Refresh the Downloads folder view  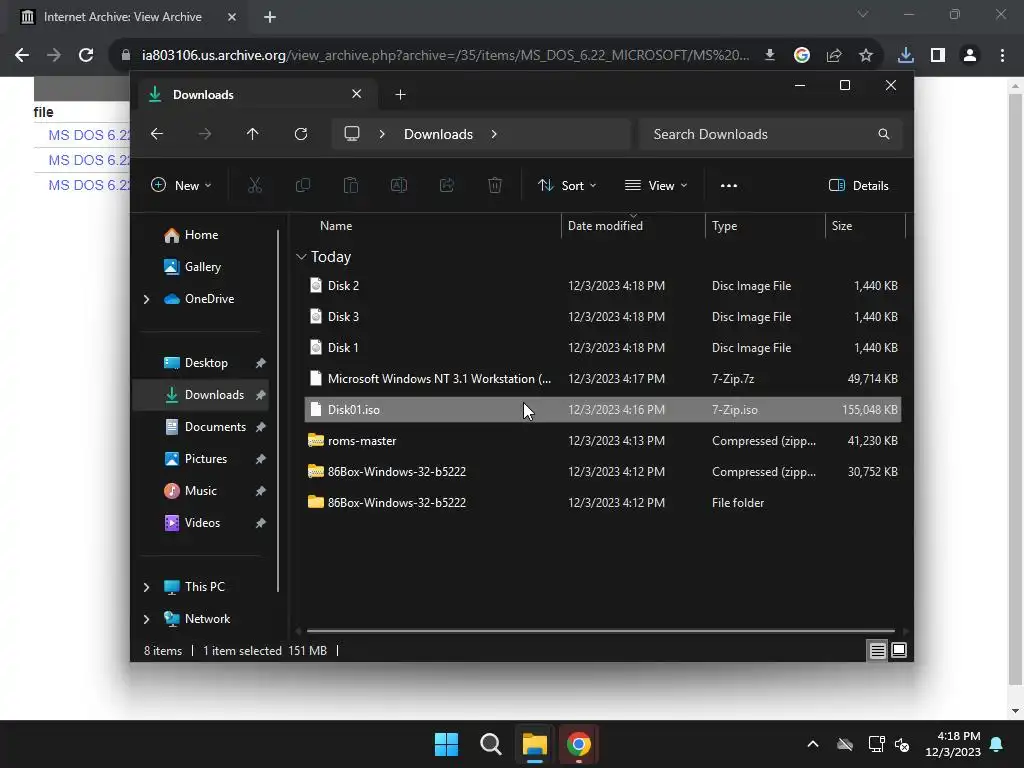point(301,134)
